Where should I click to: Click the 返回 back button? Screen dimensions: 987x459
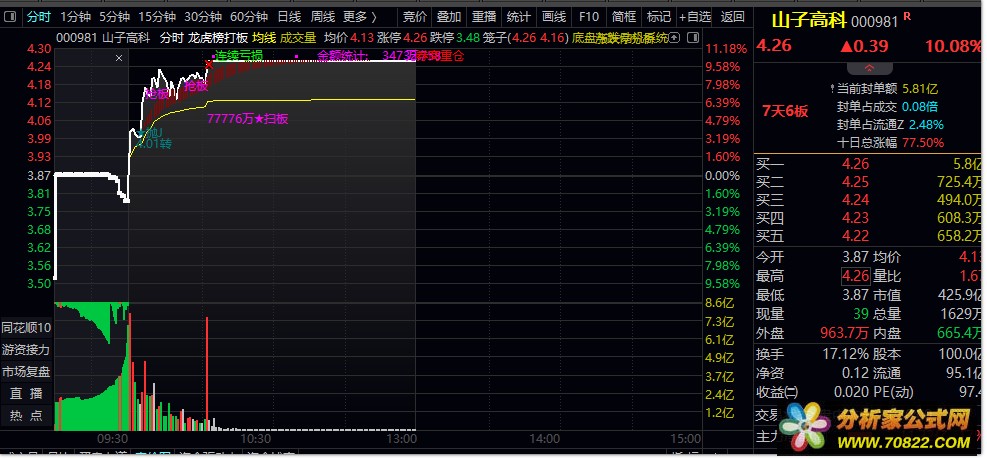732,17
